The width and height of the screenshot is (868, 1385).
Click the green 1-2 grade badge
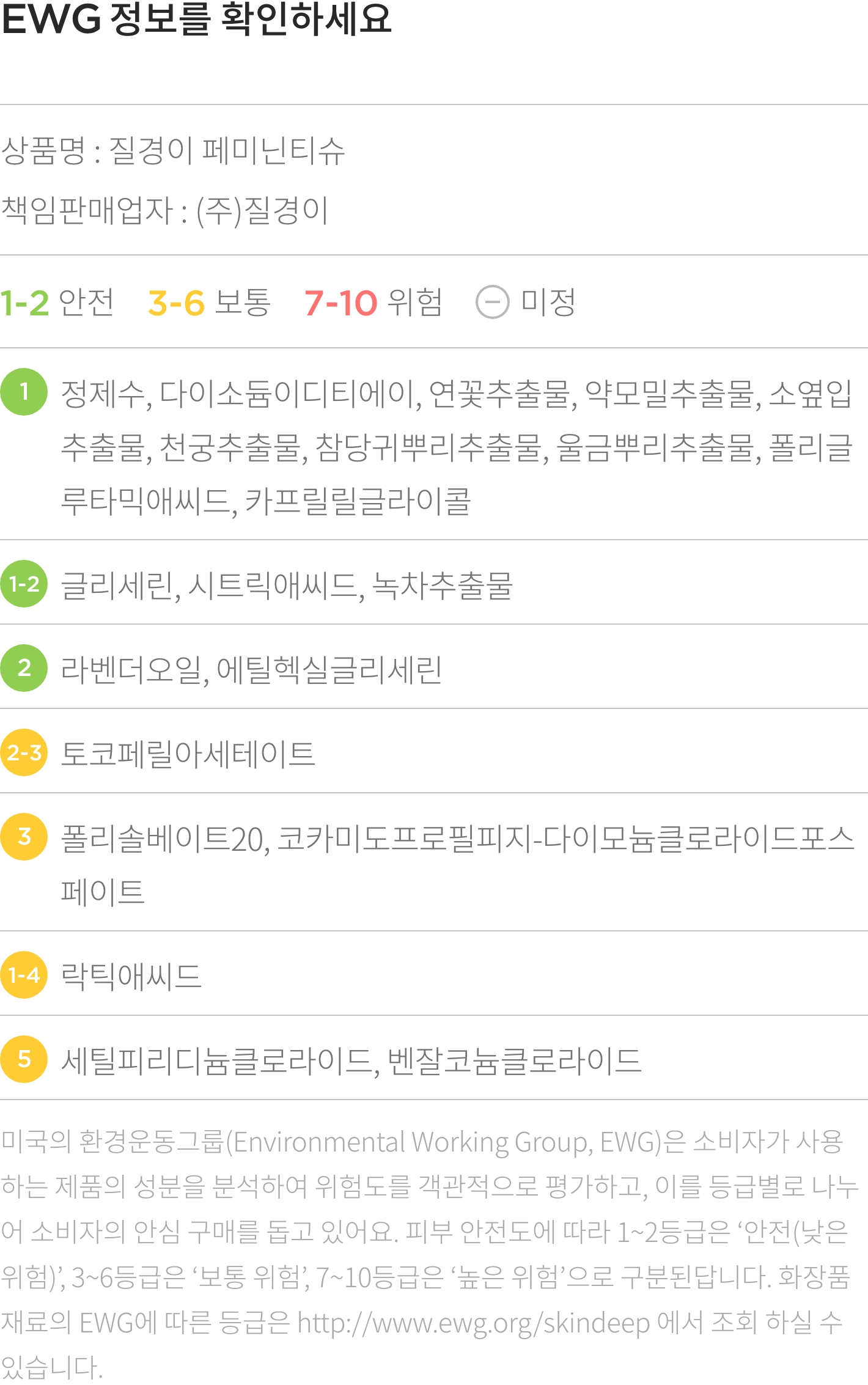click(24, 584)
